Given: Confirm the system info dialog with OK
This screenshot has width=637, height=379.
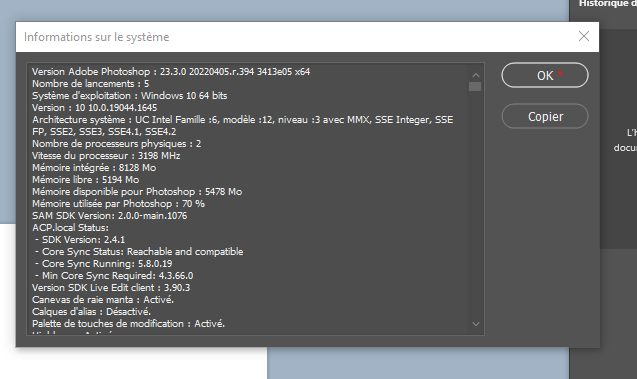Looking at the screenshot, I should (545, 75).
